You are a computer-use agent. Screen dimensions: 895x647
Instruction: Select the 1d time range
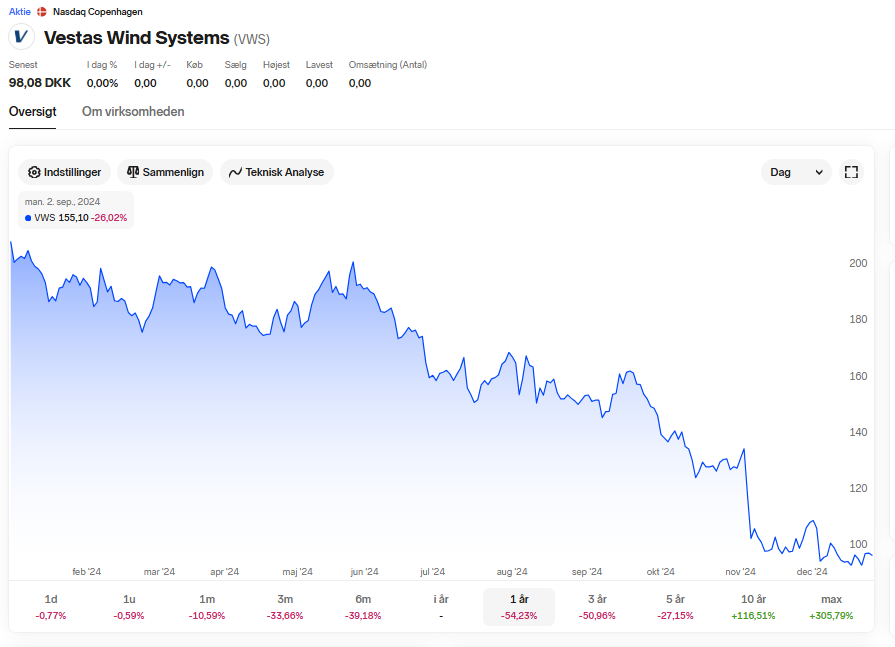click(x=51, y=606)
